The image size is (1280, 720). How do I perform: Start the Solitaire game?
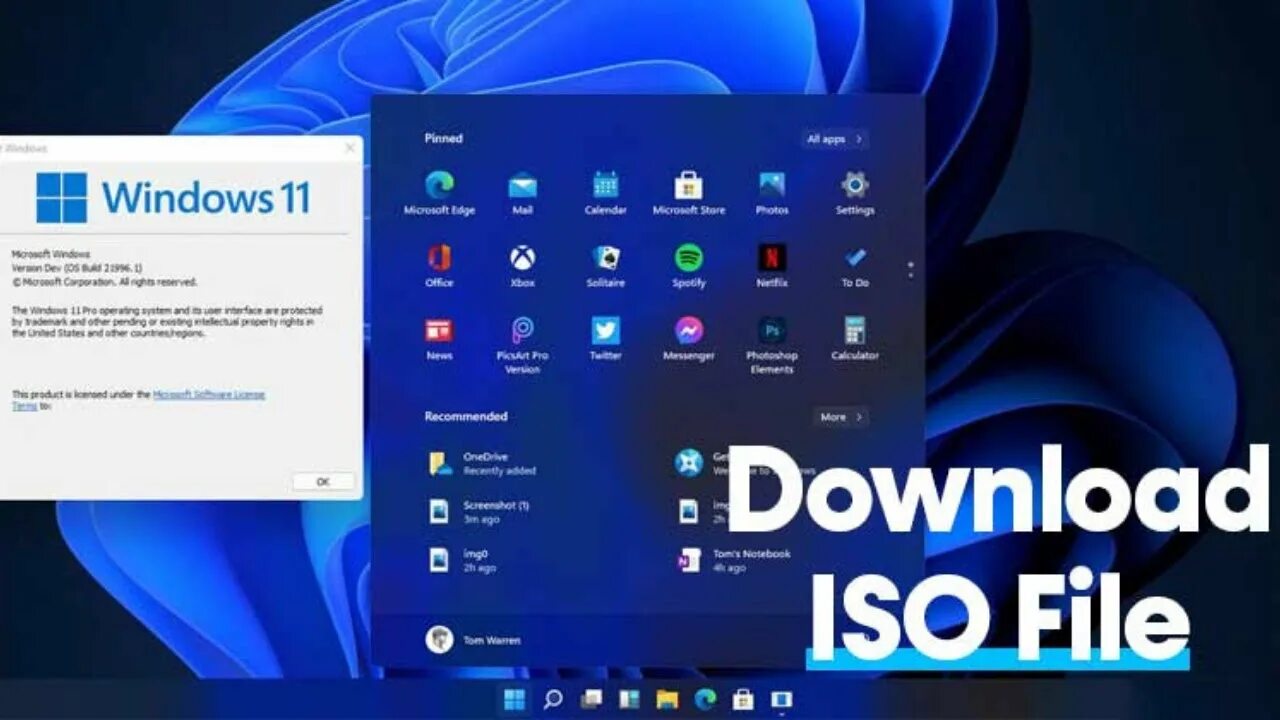pyautogui.click(x=605, y=266)
